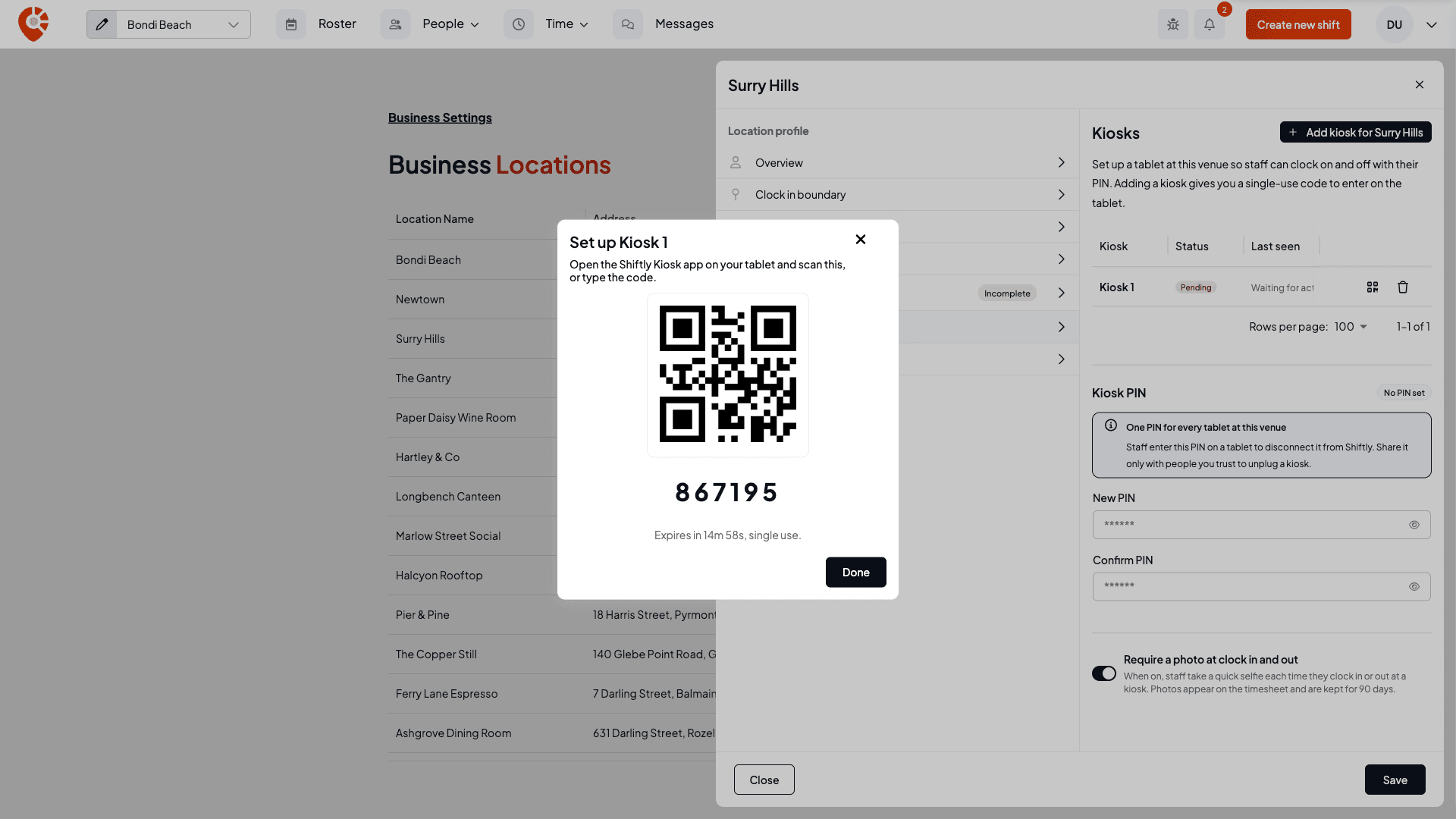This screenshot has height=819, width=1456.
Task: Click the Confirm PIN input field
Action: [x=1262, y=587]
